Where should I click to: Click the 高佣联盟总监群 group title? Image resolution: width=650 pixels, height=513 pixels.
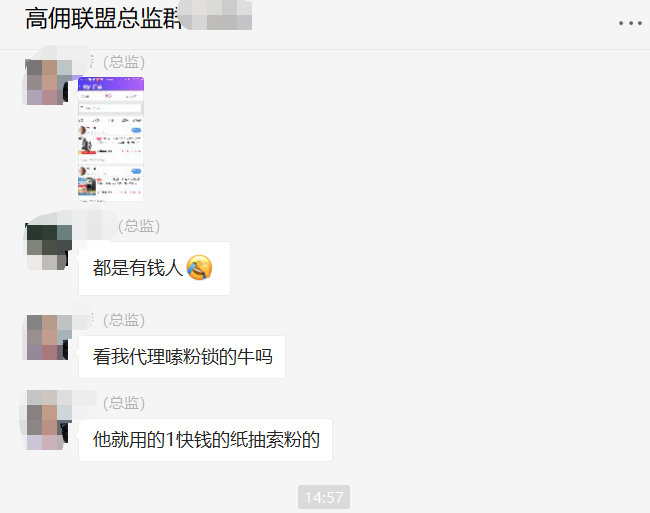point(103,19)
